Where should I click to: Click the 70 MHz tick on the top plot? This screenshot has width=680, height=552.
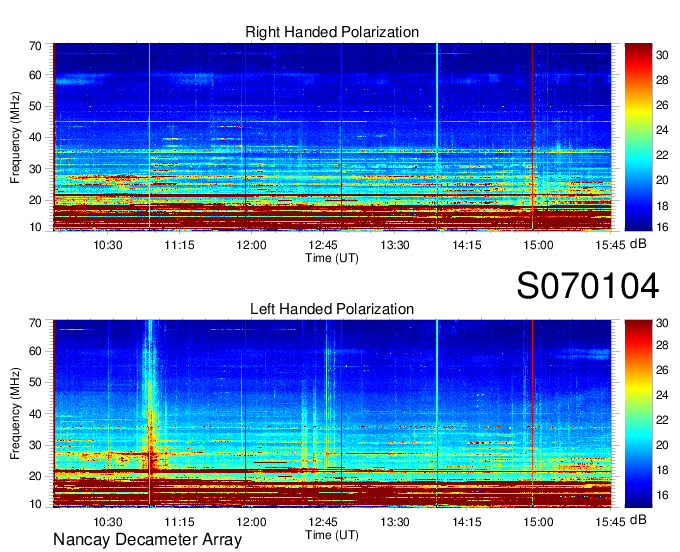(x=35, y=46)
